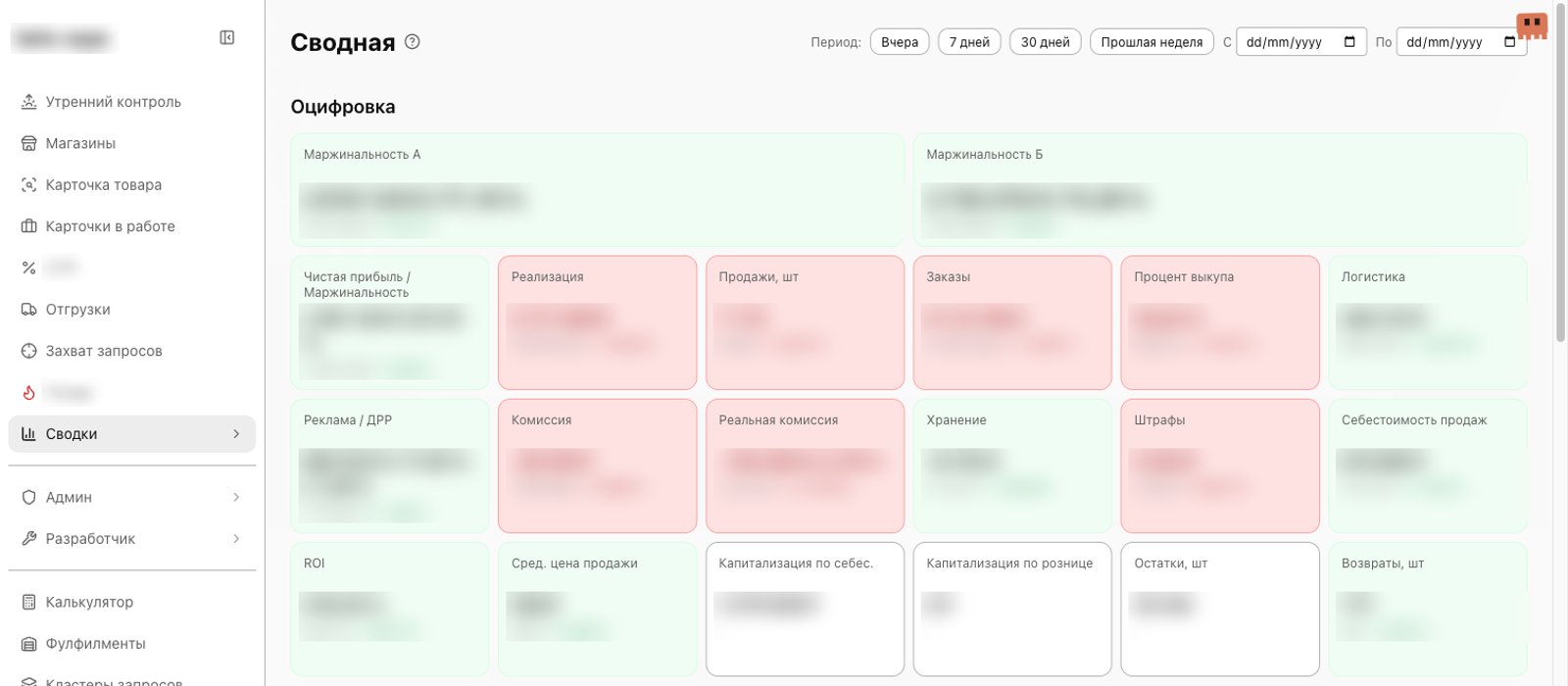
Task: Select the Продажи, шт card
Action: click(x=805, y=322)
